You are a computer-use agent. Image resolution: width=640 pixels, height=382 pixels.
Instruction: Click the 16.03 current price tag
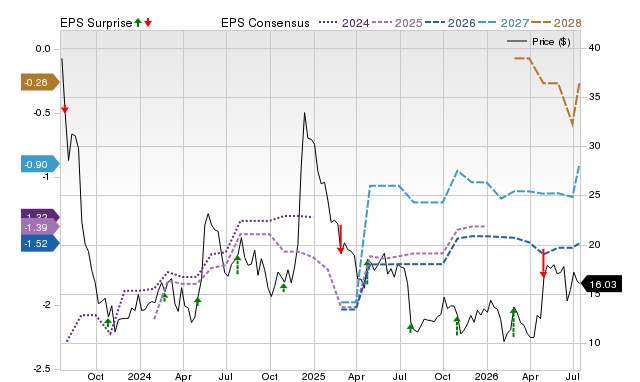coord(601,284)
